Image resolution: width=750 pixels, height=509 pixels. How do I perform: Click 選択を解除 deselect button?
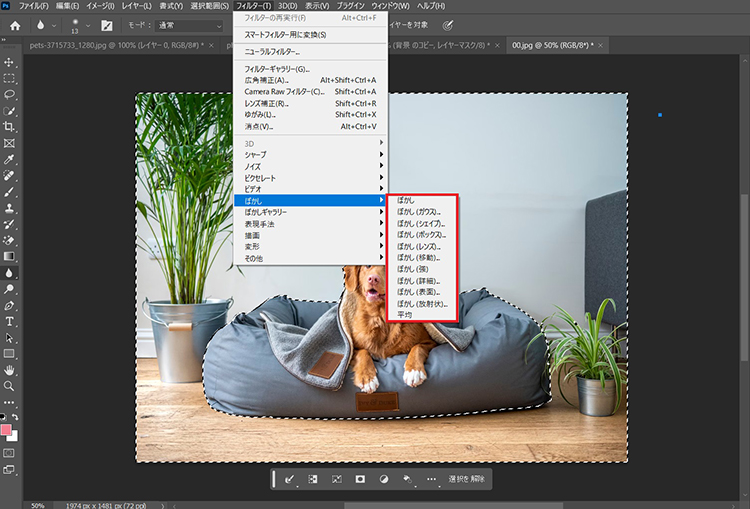click(466, 479)
